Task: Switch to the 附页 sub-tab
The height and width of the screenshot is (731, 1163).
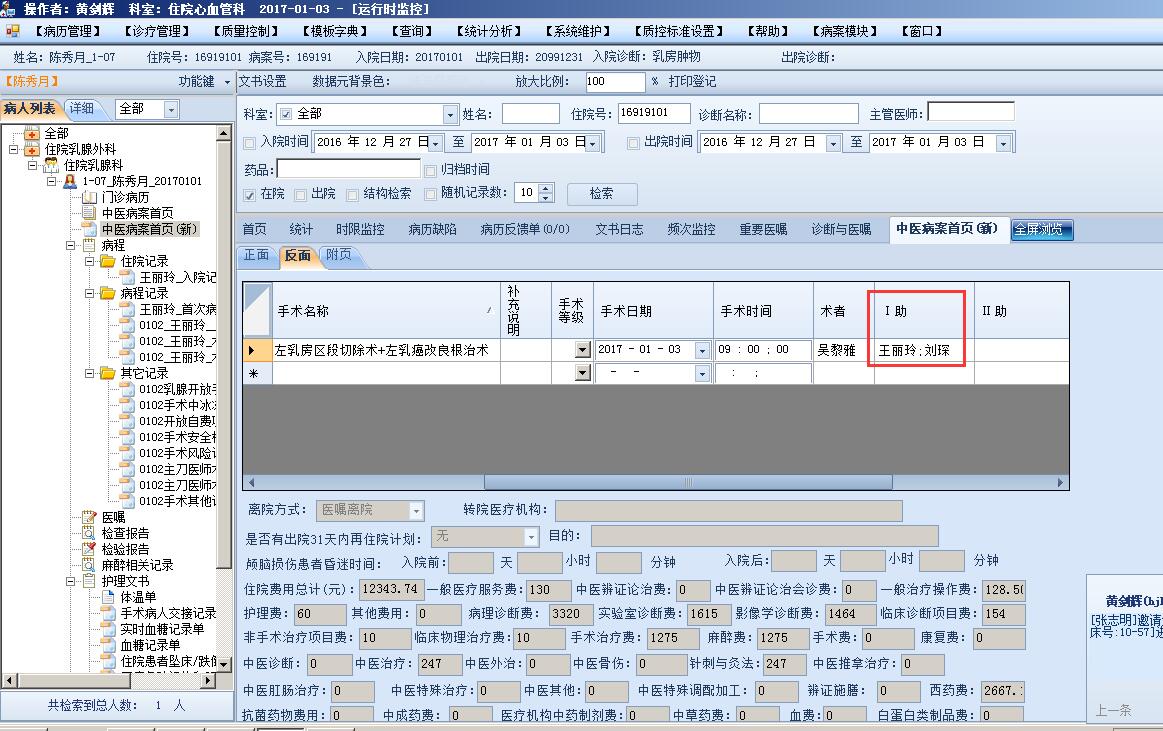Action: pyautogui.click(x=339, y=255)
